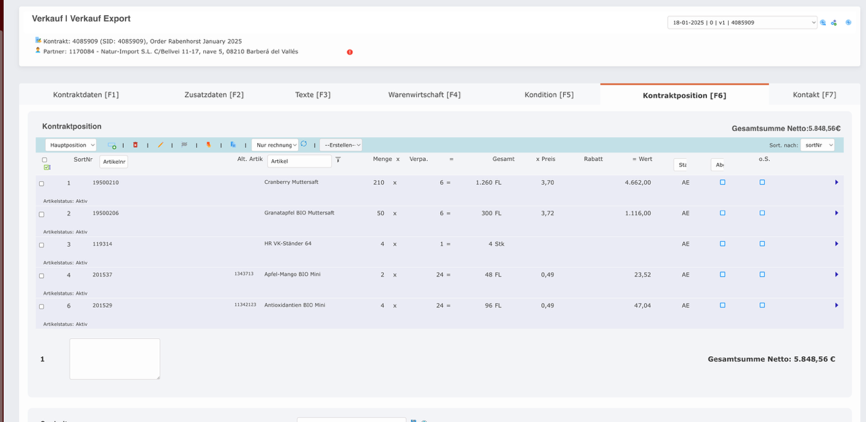Click the share icon beside the version dropdown
The image size is (866, 422).
[834, 22]
